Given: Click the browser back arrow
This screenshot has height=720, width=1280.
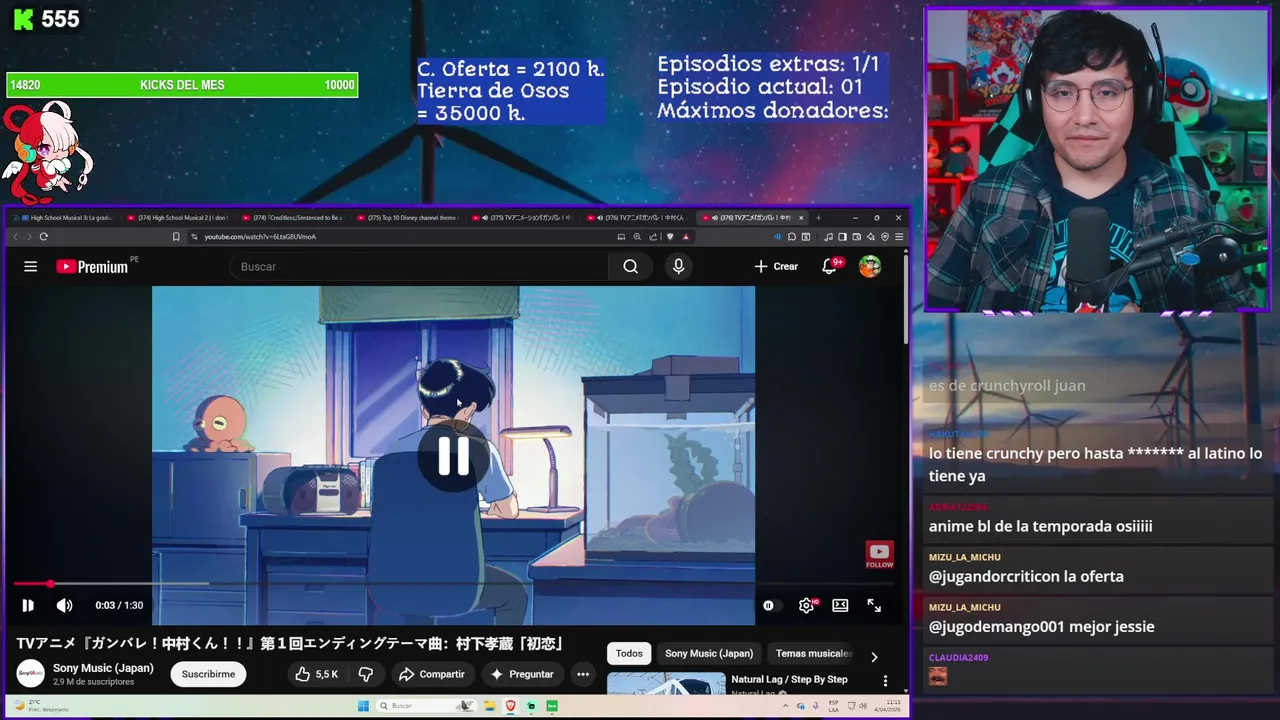Looking at the screenshot, I should [15, 237].
